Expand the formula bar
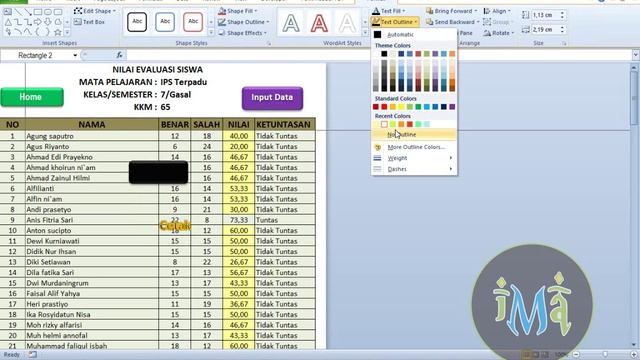This screenshot has width=640, height=360. click(636, 55)
